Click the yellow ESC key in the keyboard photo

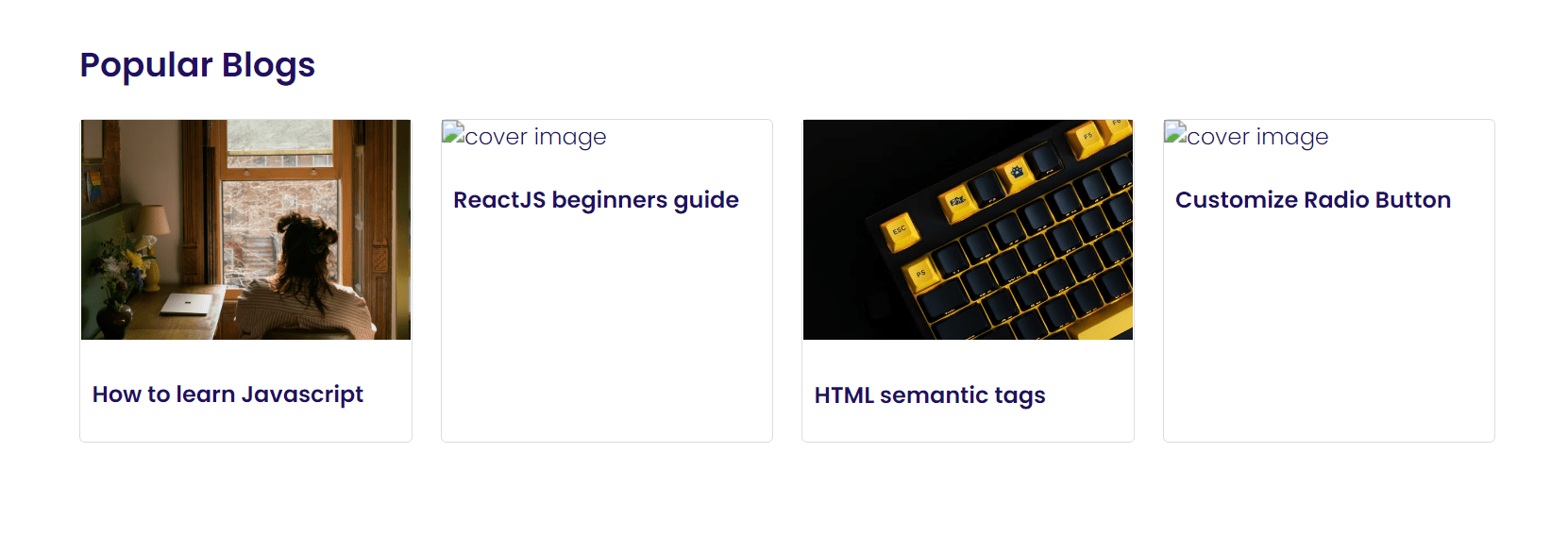pyautogui.click(x=900, y=230)
